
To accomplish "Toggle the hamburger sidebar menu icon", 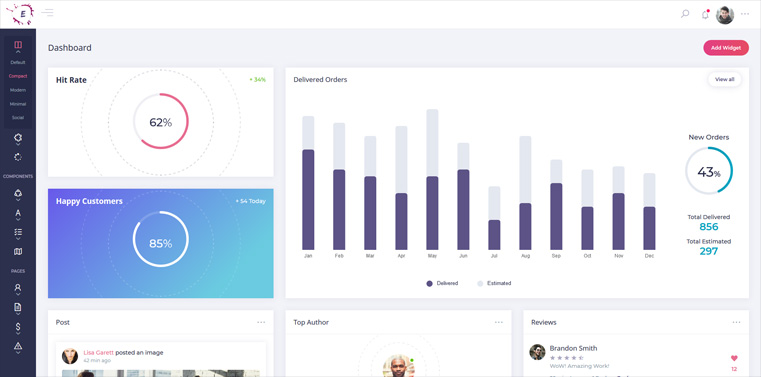I will tap(47, 13).
